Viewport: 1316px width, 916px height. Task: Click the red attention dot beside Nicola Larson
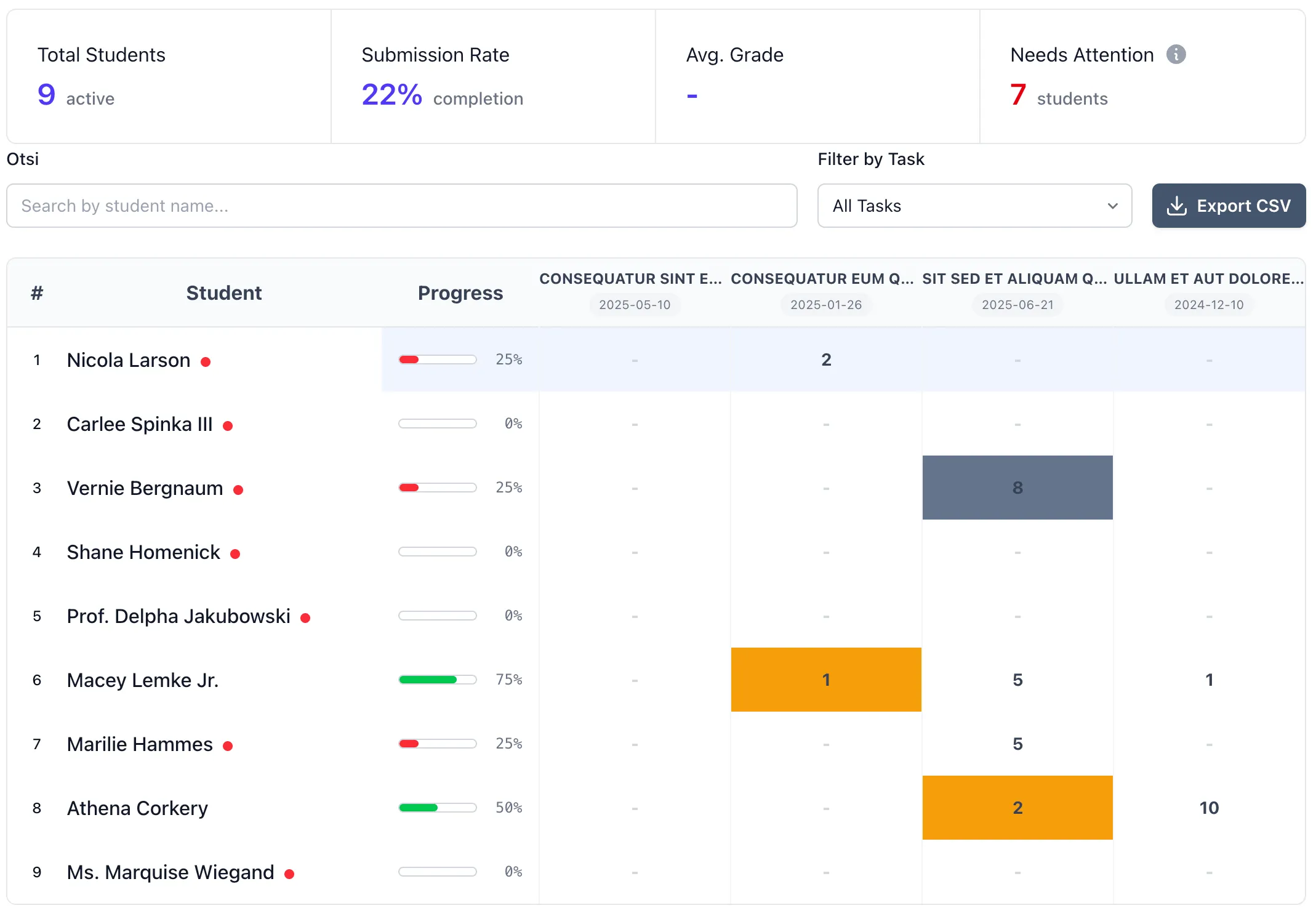(206, 362)
